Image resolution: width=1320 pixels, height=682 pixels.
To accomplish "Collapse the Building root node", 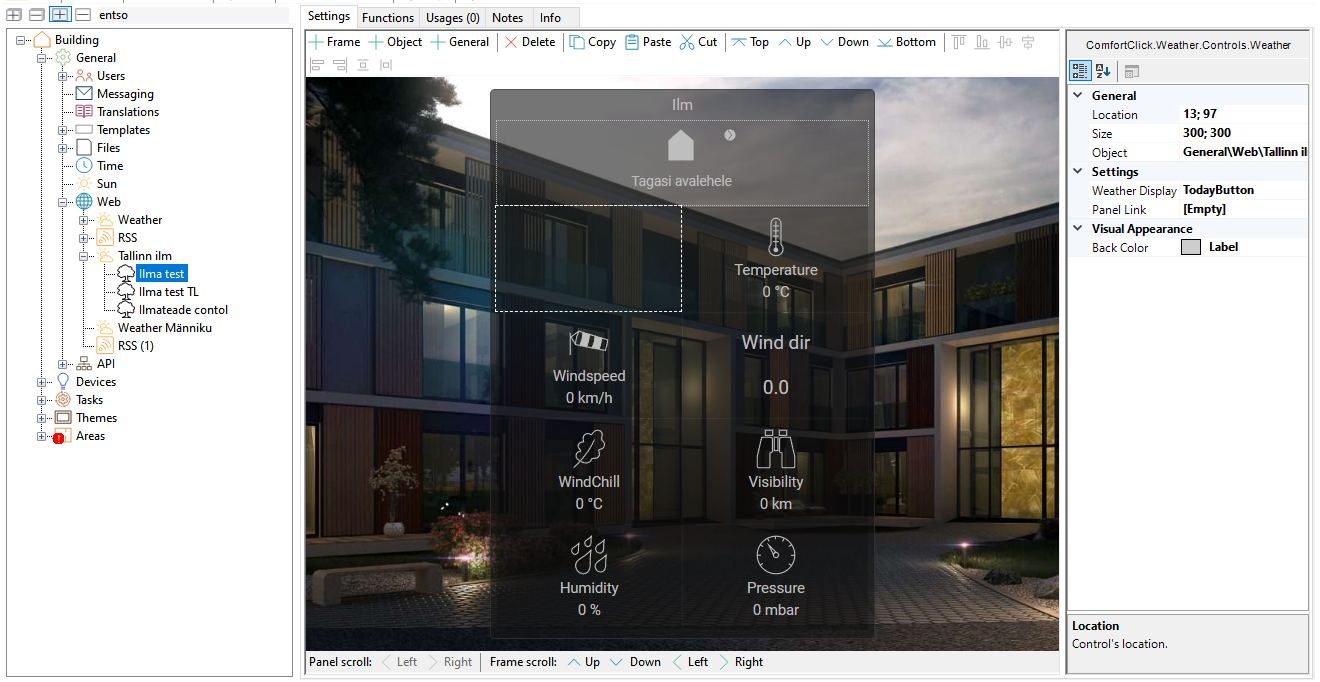I will click(22, 40).
